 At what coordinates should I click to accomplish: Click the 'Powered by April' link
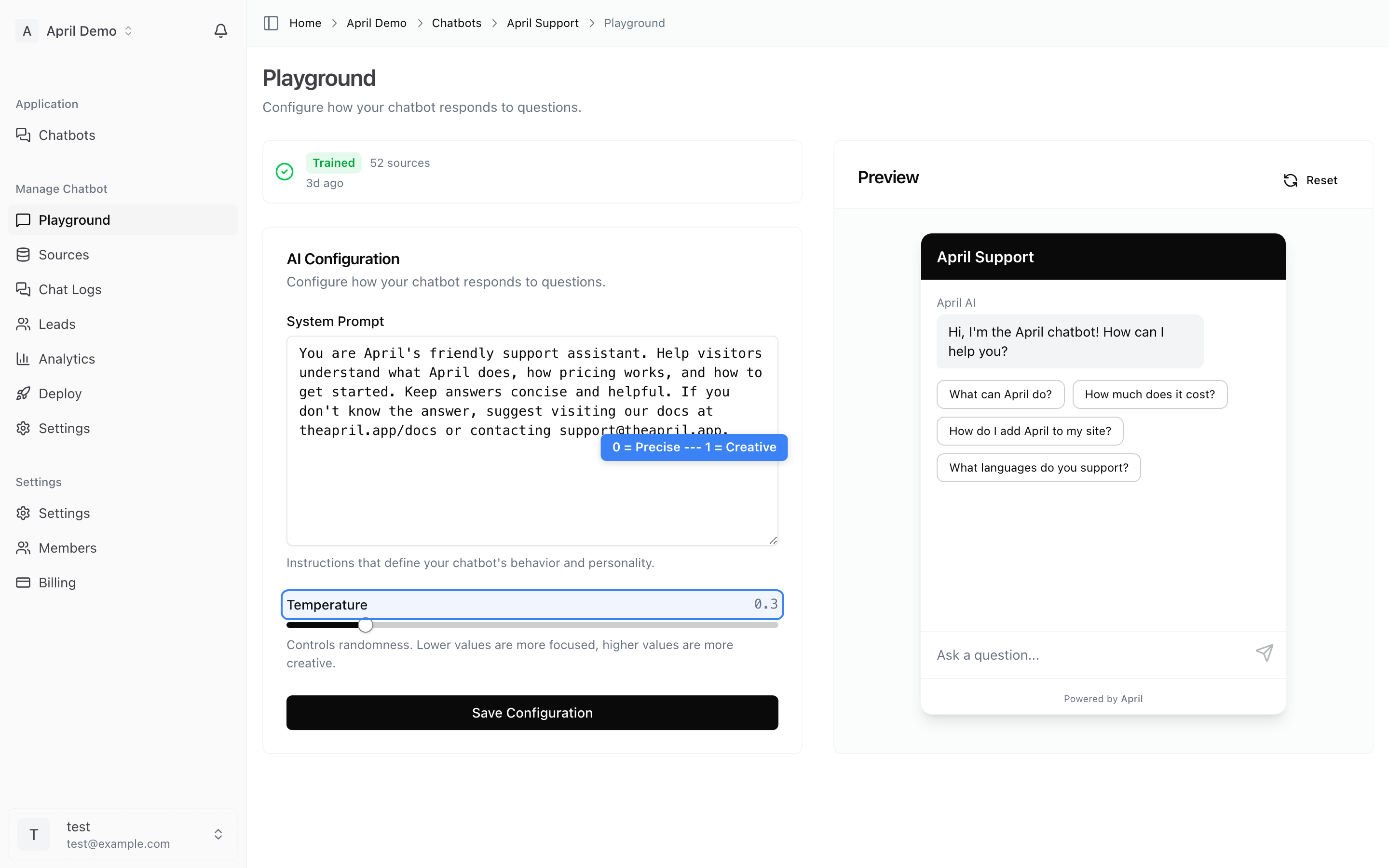[x=1103, y=699]
